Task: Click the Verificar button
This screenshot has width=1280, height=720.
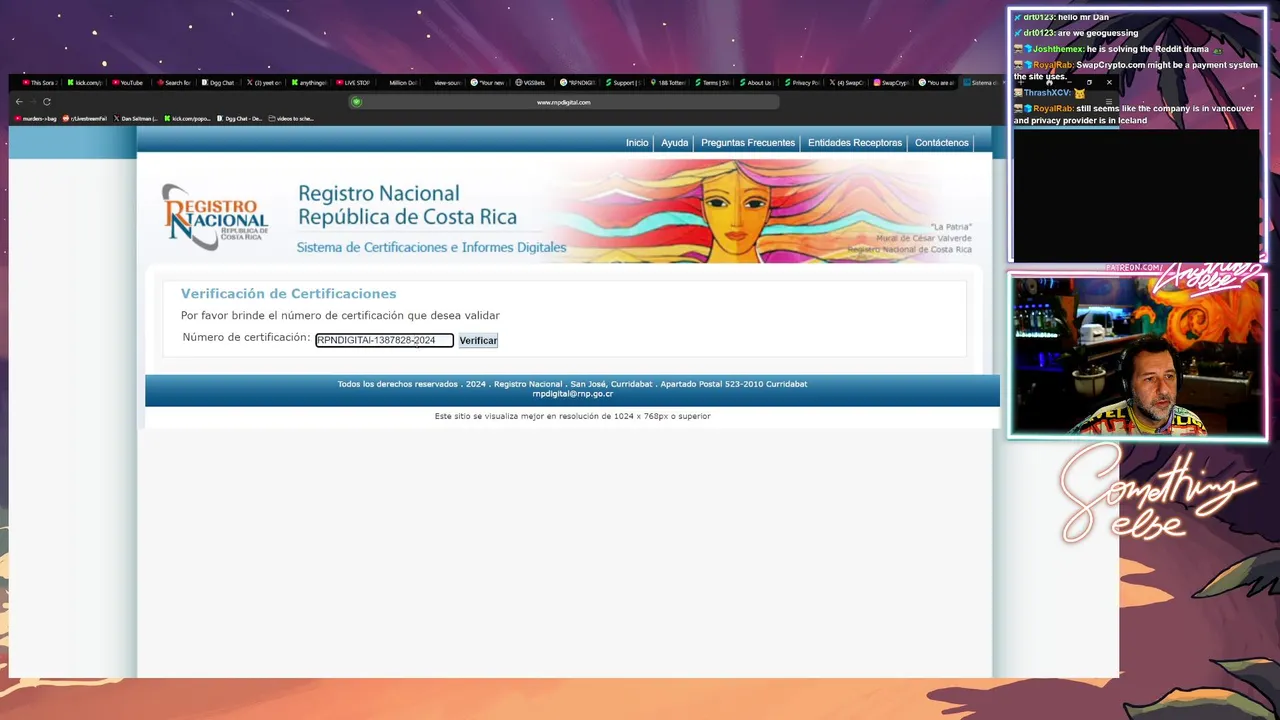Action: tap(478, 340)
